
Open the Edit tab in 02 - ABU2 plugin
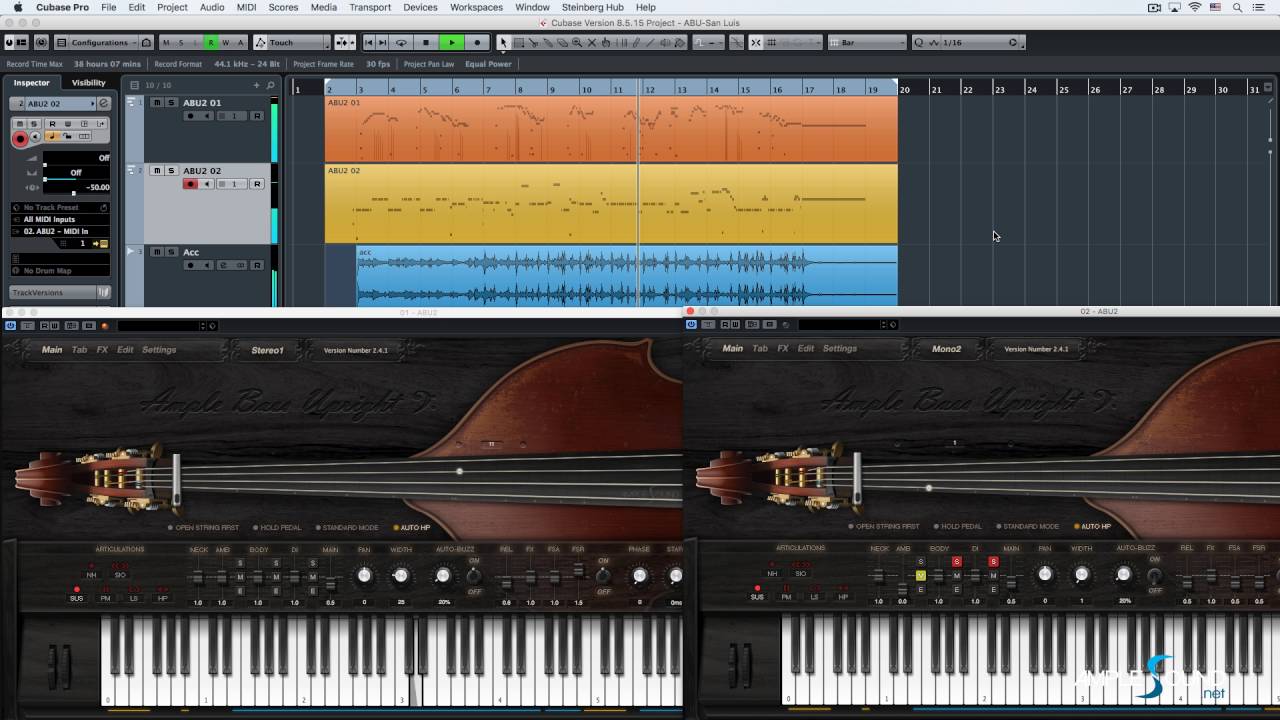click(806, 349)
